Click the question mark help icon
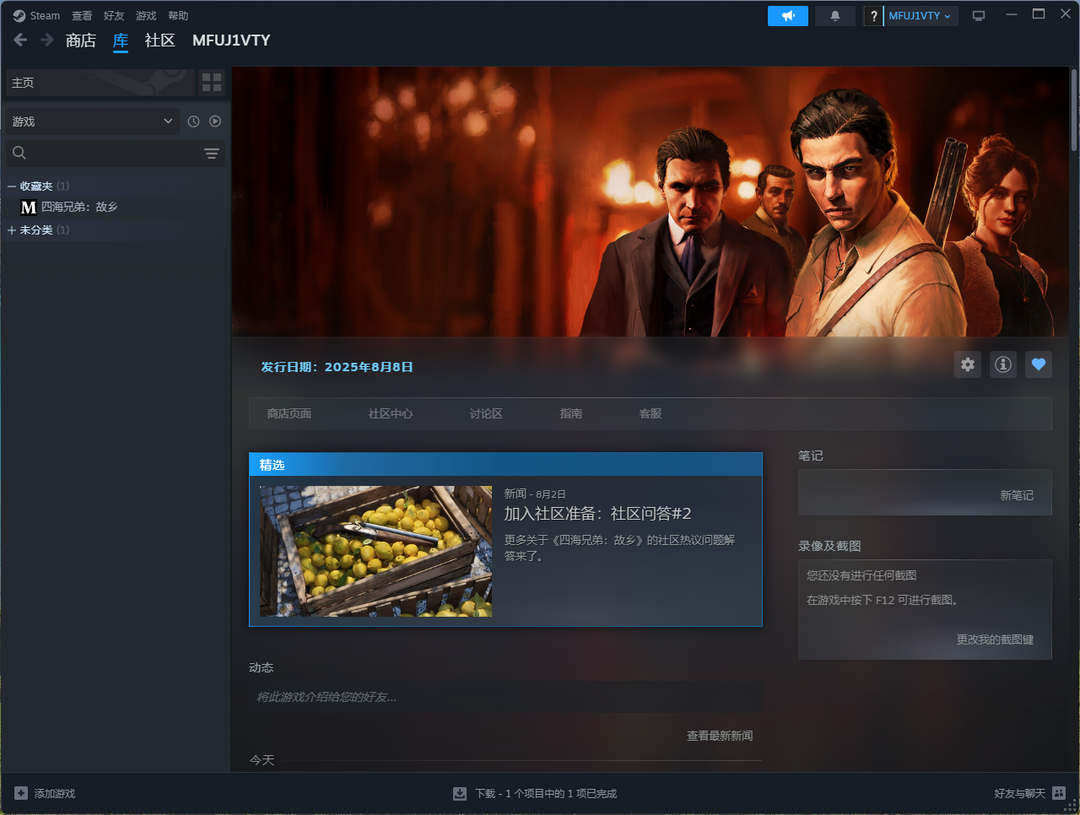 pyautogui.click(x=873, y=16)
